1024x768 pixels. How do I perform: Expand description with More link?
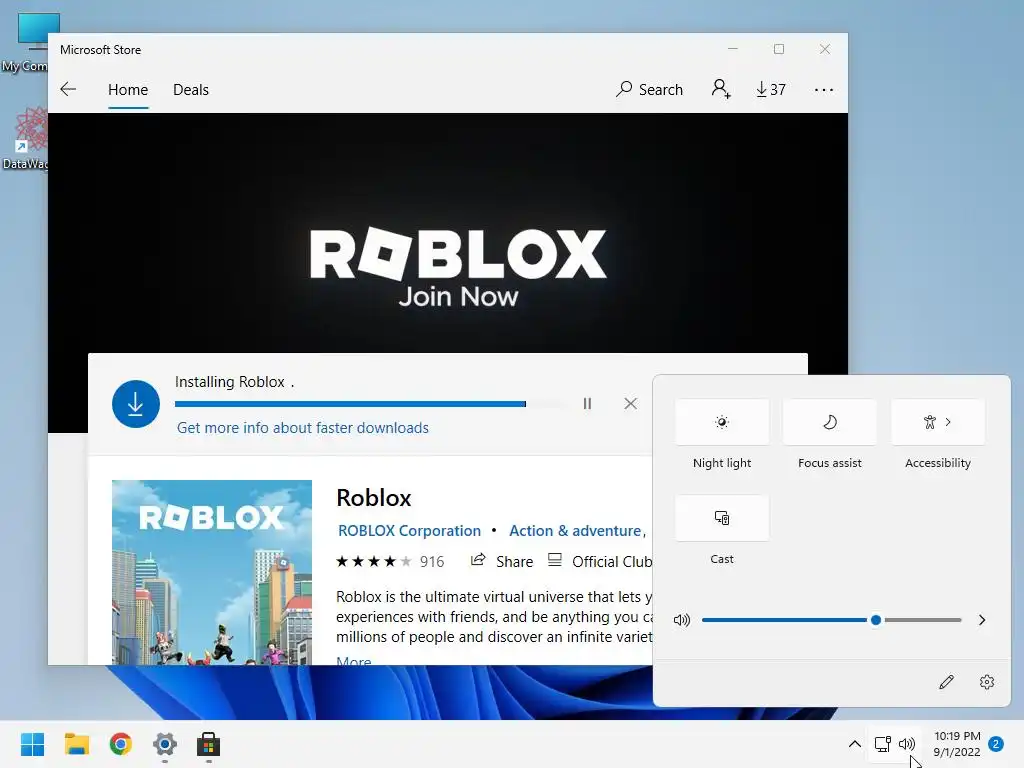353,660
